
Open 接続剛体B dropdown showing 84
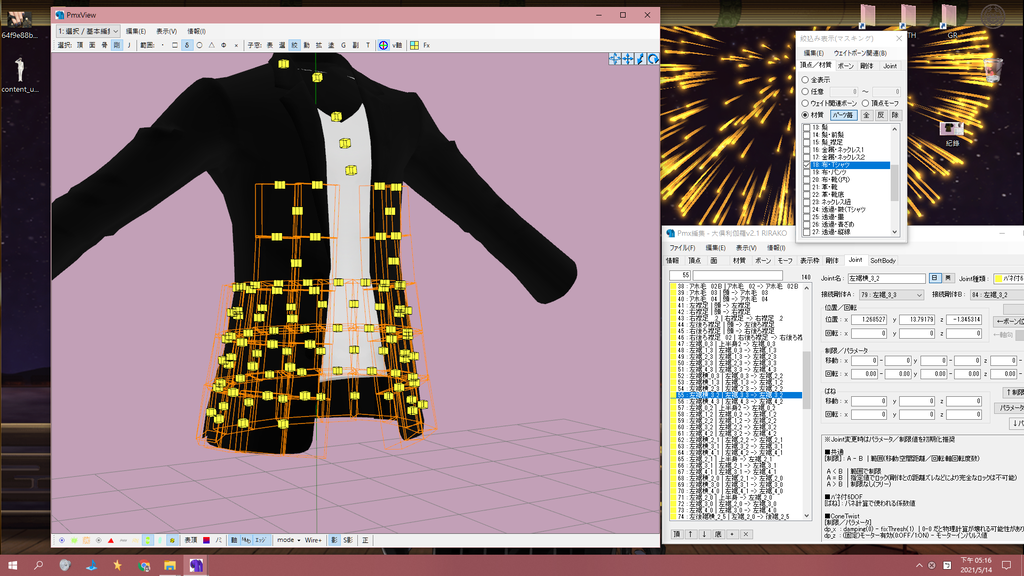pyautogui.click(x=997, y=295)
